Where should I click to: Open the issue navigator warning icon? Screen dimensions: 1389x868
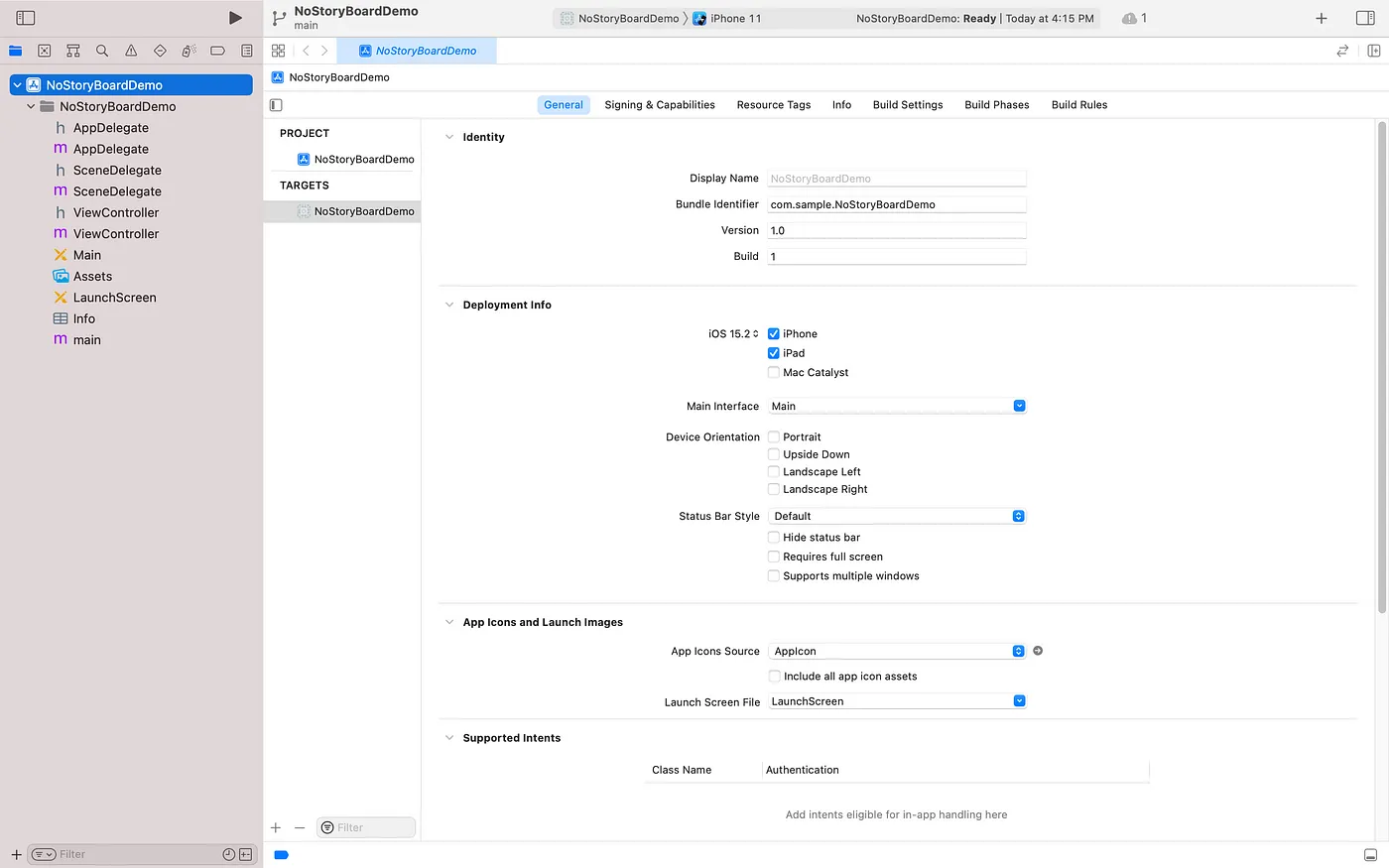(131, 51)
